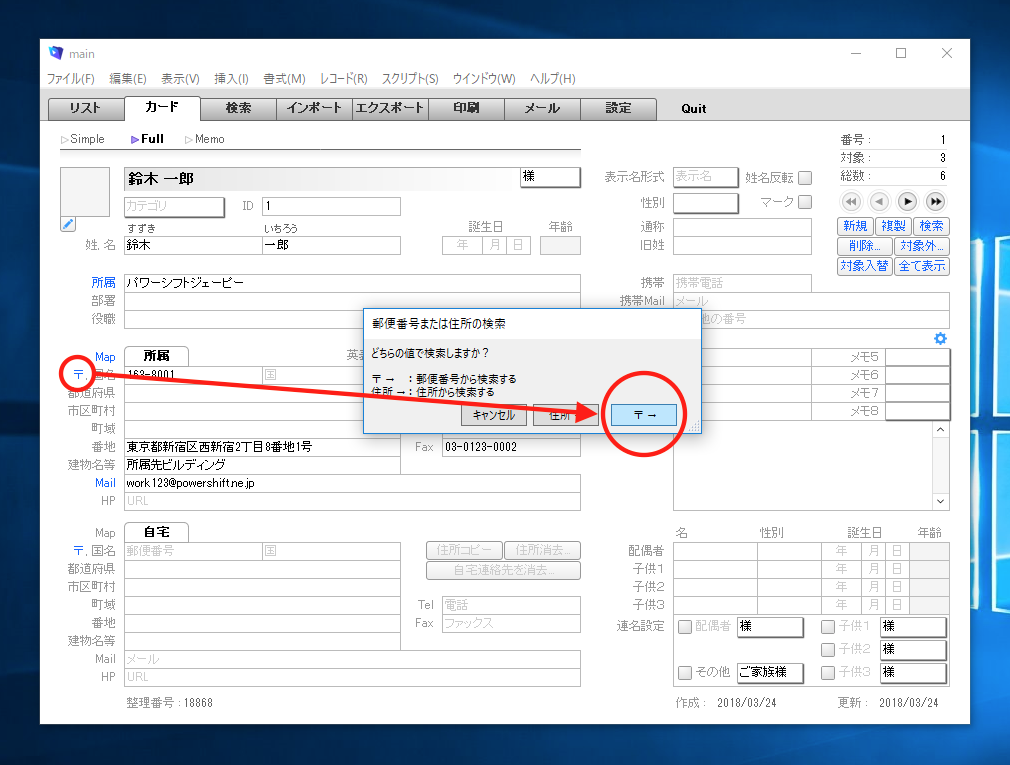The height and width of the screenshot is (765, 1010).
Task: Click the 〒 postal icon in 自宅 section
Action: click(78, 550)
